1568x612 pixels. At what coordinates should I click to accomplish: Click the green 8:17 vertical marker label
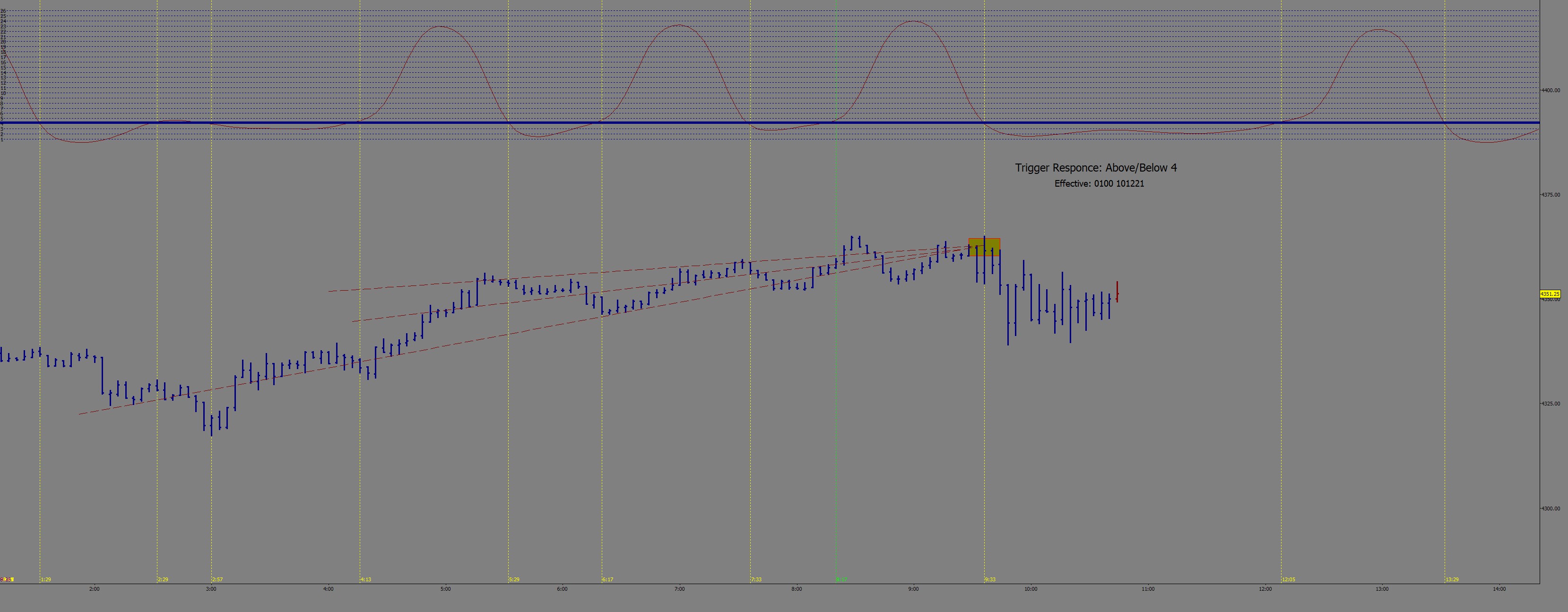point(842,579)
